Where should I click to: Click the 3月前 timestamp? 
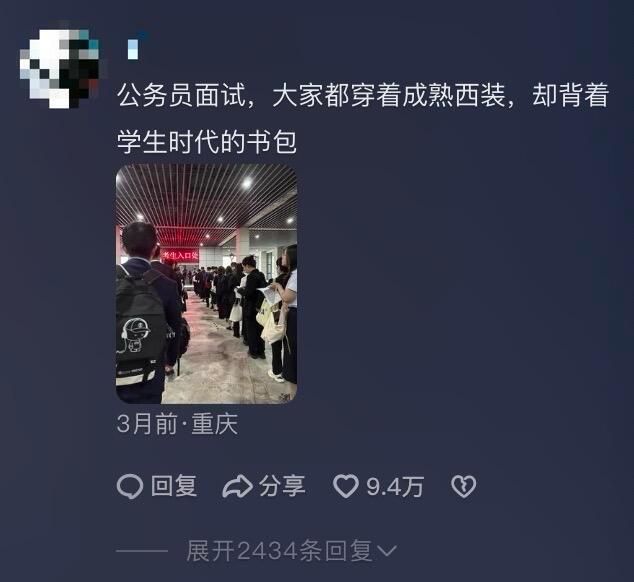click(x=147, y=424)
